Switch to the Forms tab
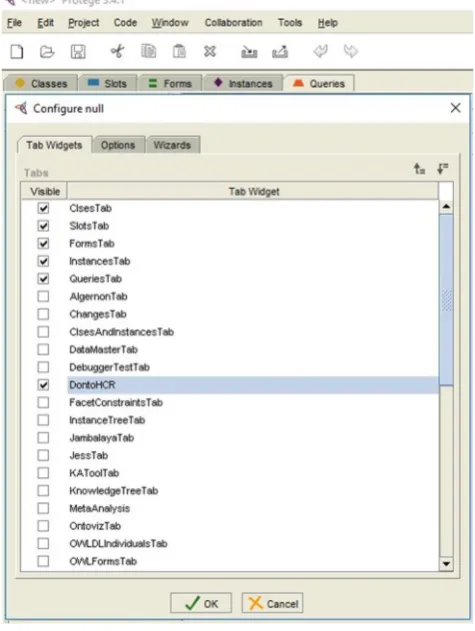This screenshot has height=631, width=475. click(x=170, y=83)
